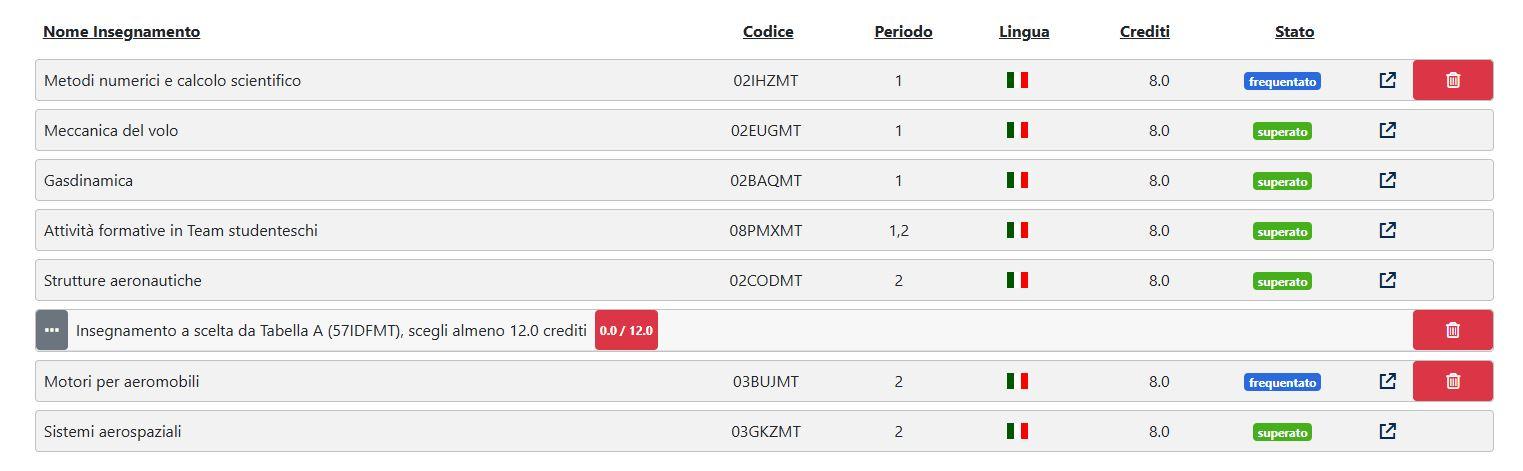Sort by Lingua column header
The height and width of the screenshot is (471, 1523).
click(x=1024, y=32)
